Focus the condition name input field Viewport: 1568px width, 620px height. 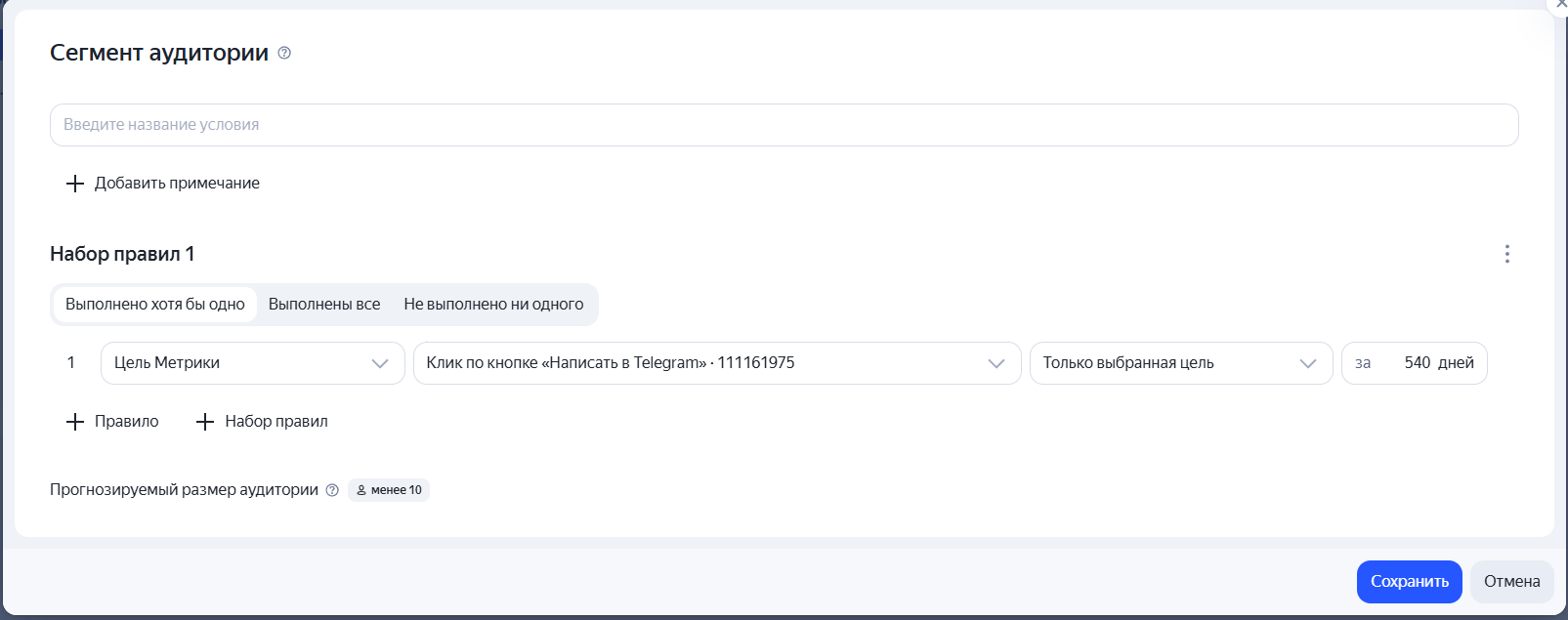[784, 125]
